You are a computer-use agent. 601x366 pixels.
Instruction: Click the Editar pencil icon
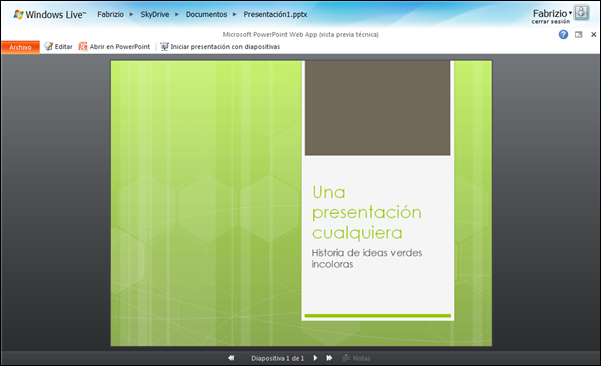[x=48, y=46]
